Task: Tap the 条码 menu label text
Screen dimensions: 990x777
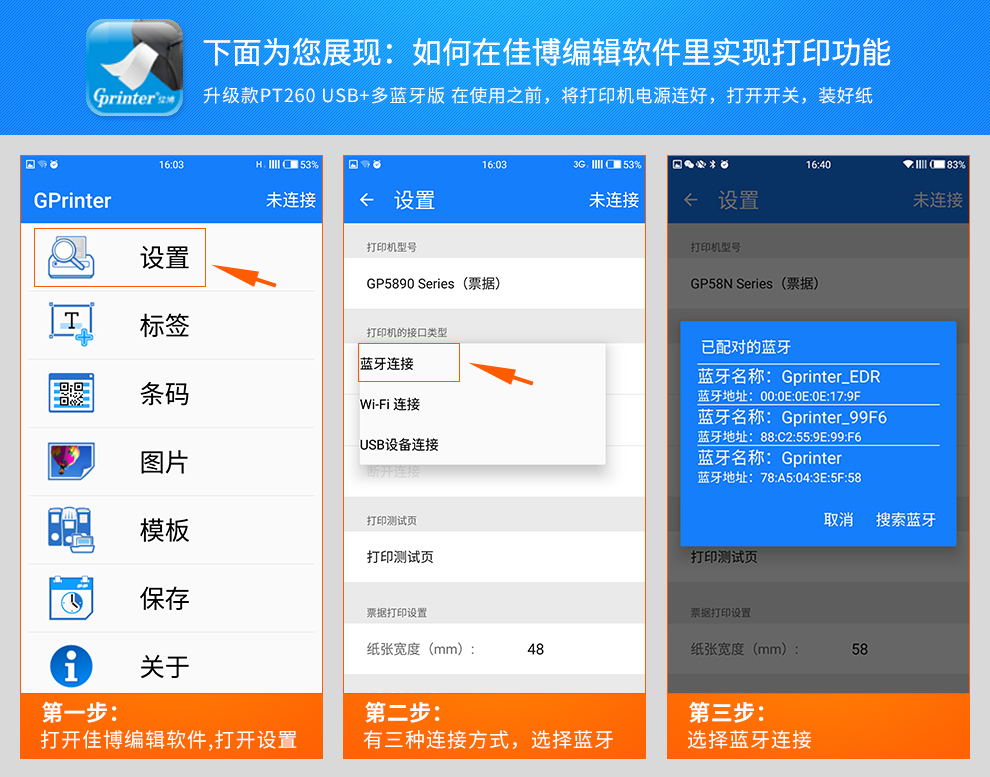Action: 164,394
